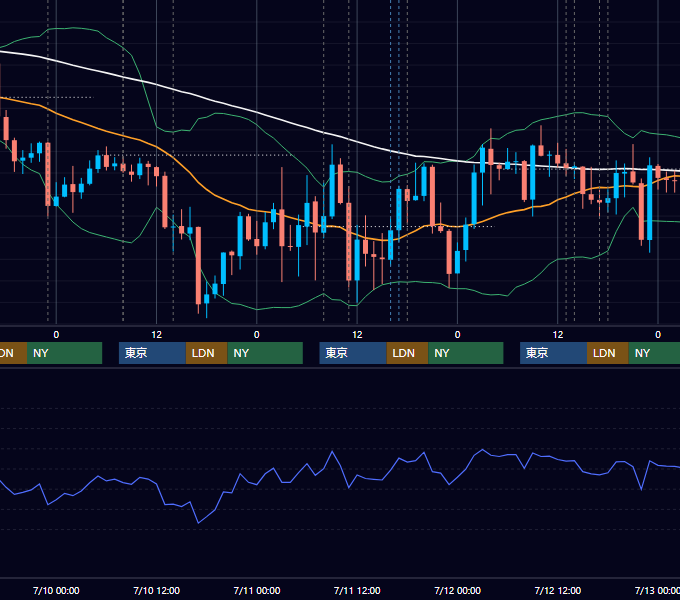The width and height of the screenshot is (680, 600).
Task: Select the 東京 session block for 7/12
Action: point(554,353)
